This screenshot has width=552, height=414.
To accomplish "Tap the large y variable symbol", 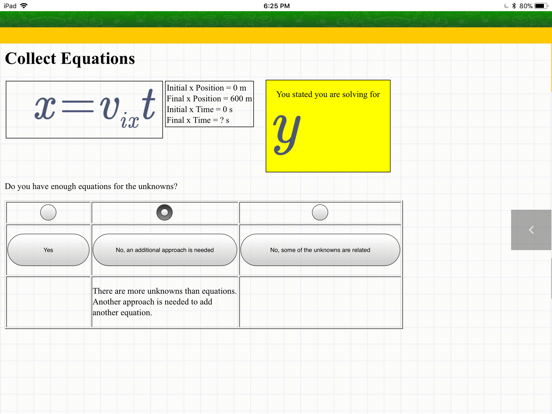I will (x=287, y=135).
